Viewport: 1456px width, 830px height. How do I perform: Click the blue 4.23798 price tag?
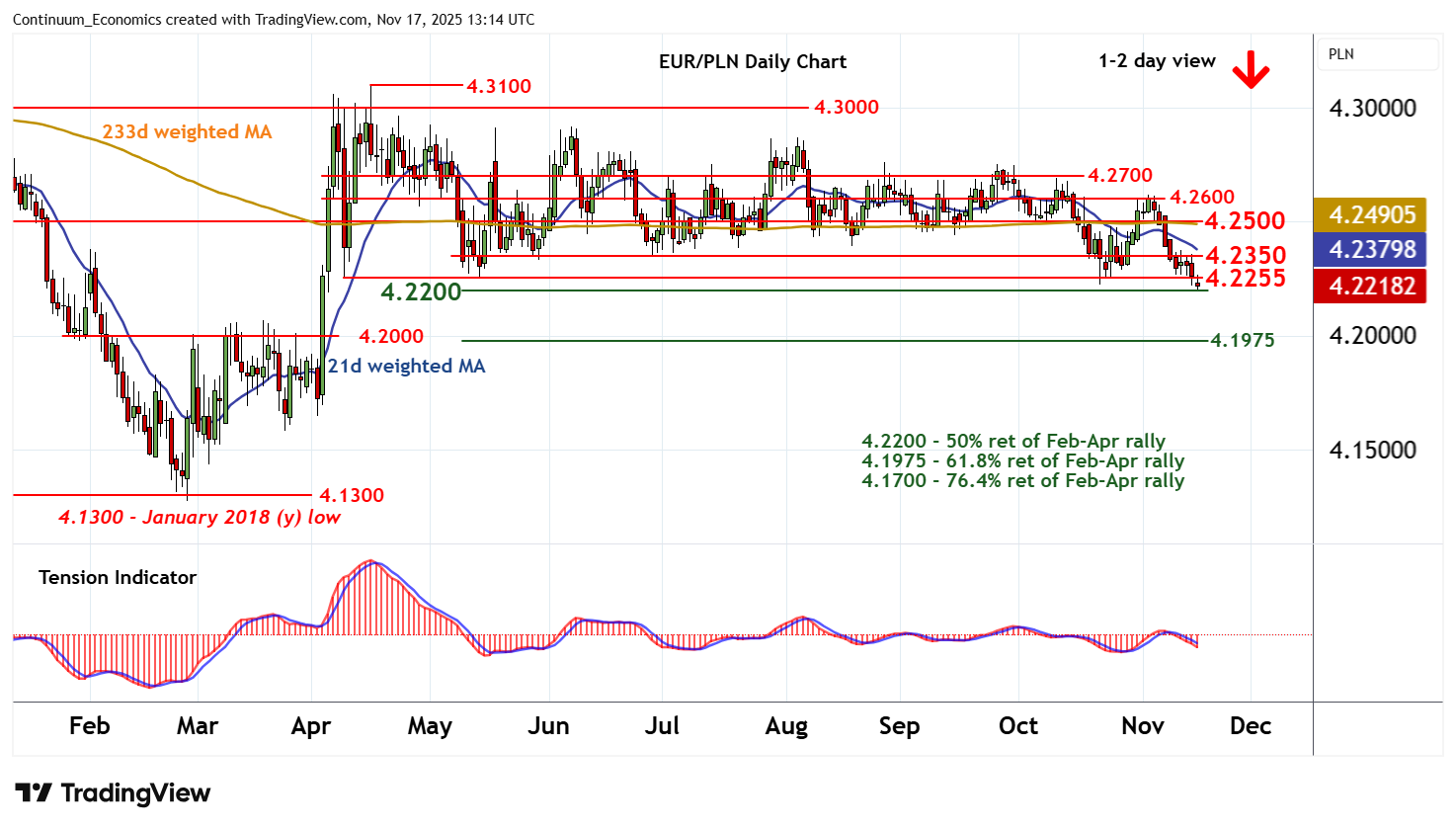click(1371, 250)
